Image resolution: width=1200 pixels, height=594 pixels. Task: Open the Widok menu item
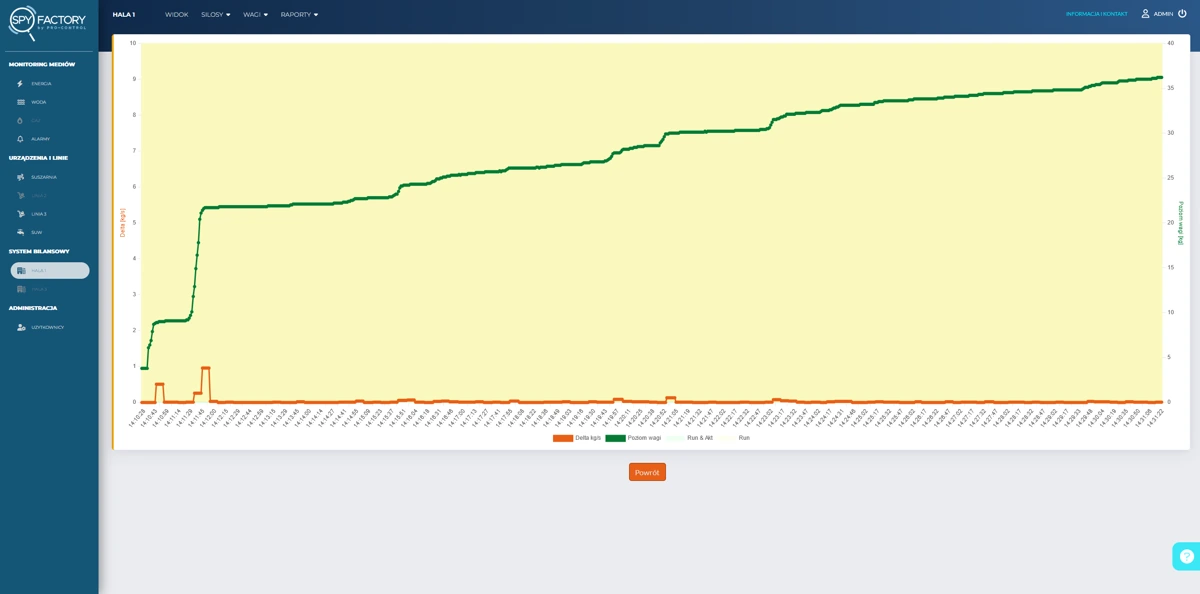tap(176, 15)
